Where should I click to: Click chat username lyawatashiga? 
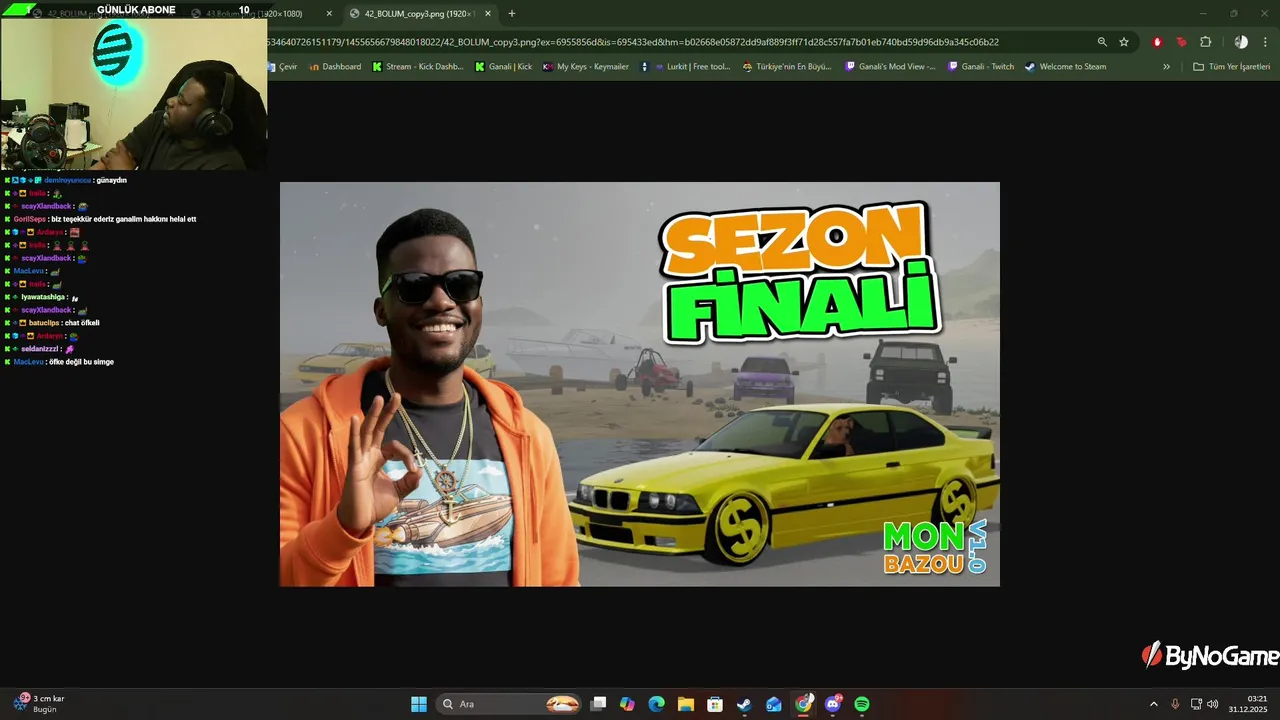point(44,297)
